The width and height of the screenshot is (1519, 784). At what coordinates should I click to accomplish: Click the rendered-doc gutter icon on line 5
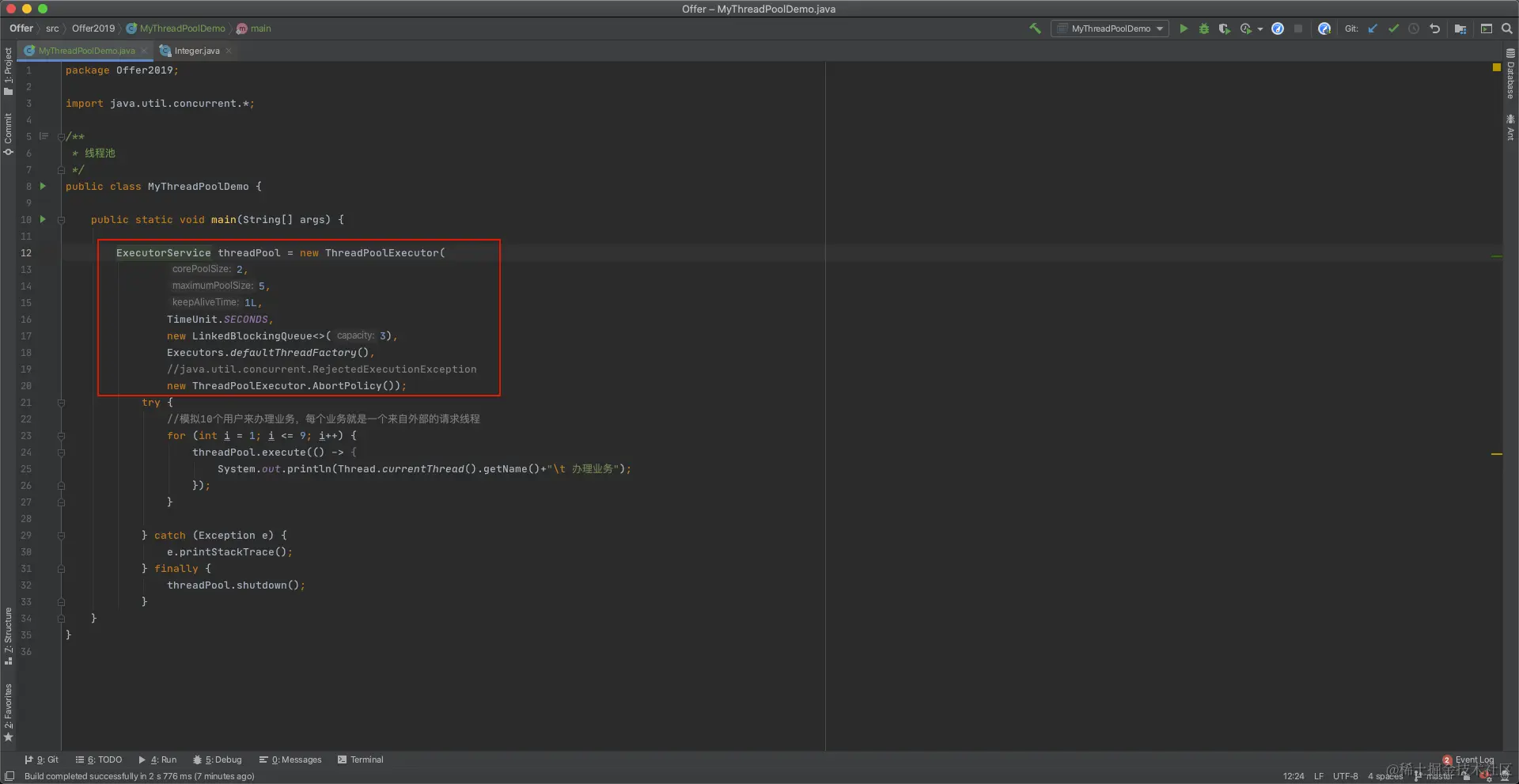point(44,137)
